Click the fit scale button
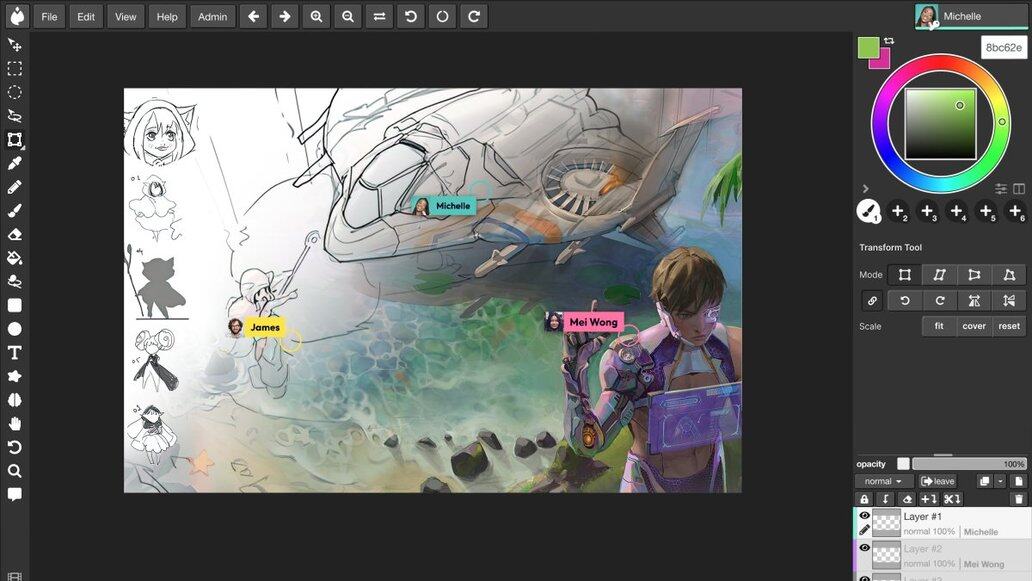 click(x=939, y=326)
